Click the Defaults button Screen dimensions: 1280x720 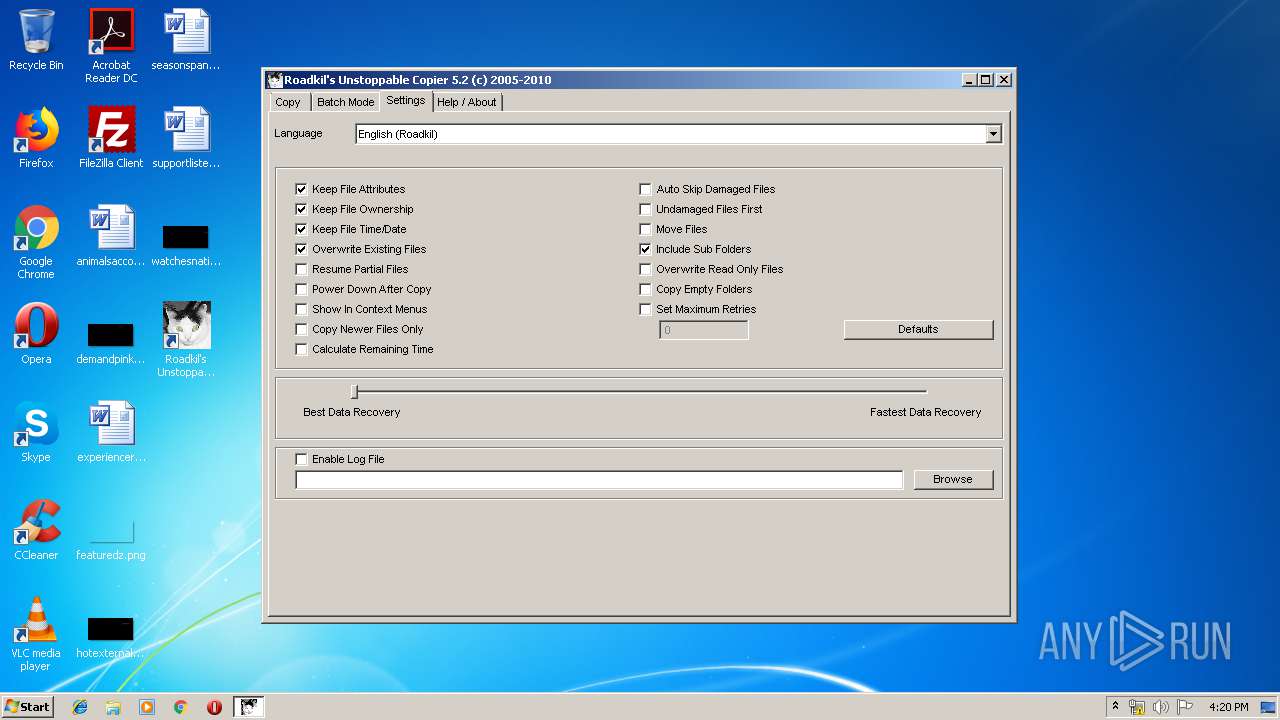point(918,329)
